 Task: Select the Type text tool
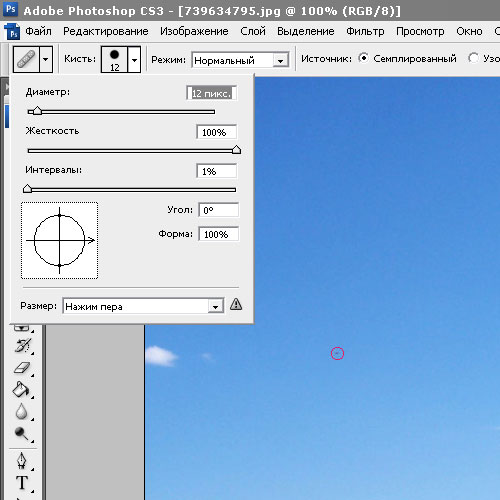(x=22, y=483)
